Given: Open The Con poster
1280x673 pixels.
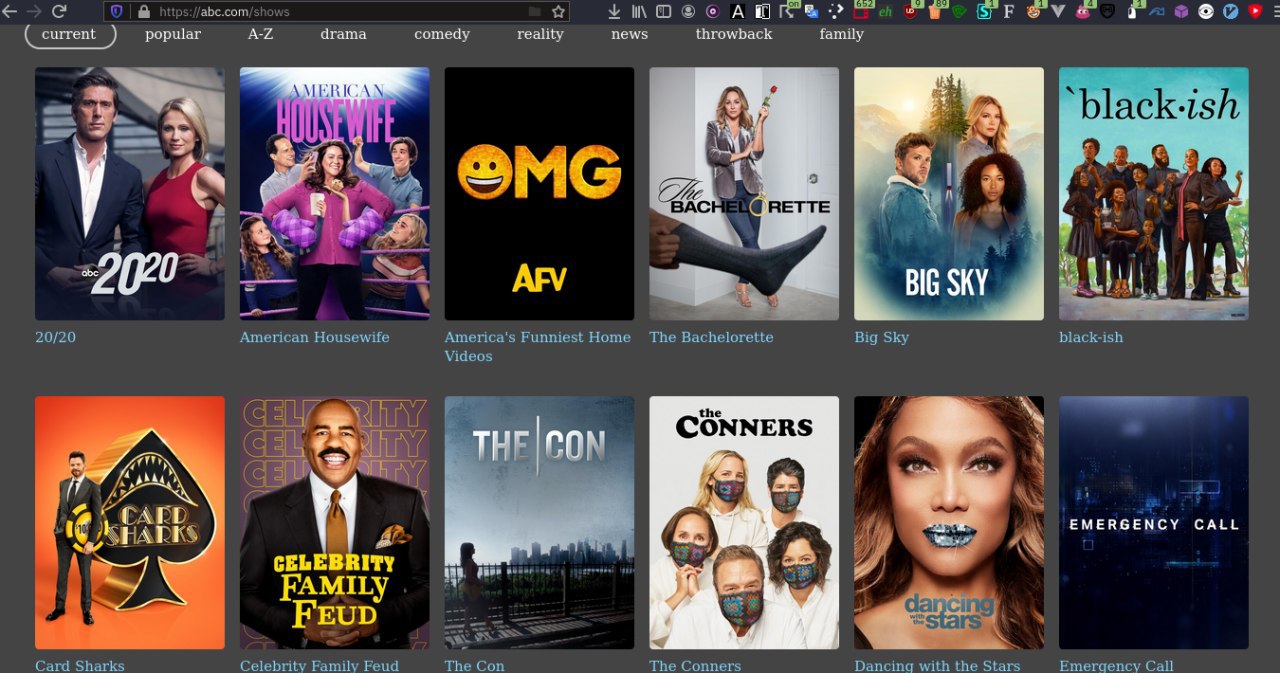Looking at the screenshot, I should [540, 523].
